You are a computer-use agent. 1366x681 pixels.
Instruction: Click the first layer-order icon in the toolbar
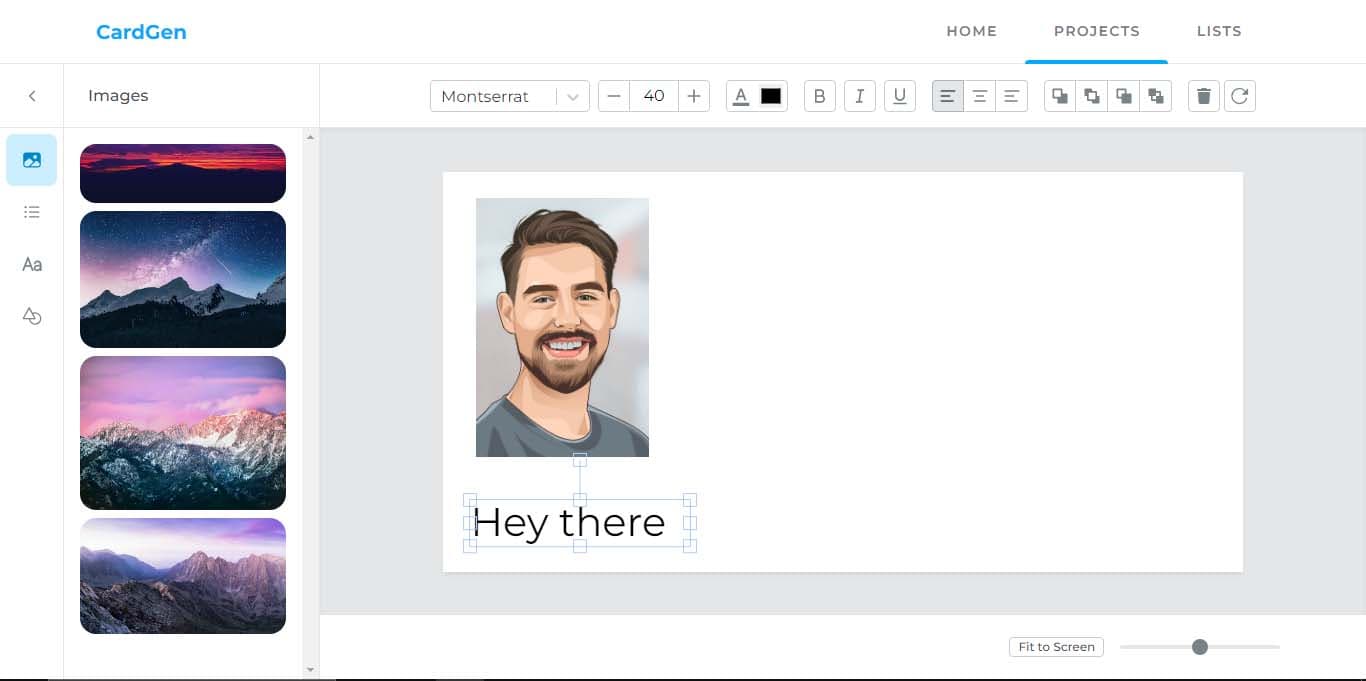click(1060, 96)
